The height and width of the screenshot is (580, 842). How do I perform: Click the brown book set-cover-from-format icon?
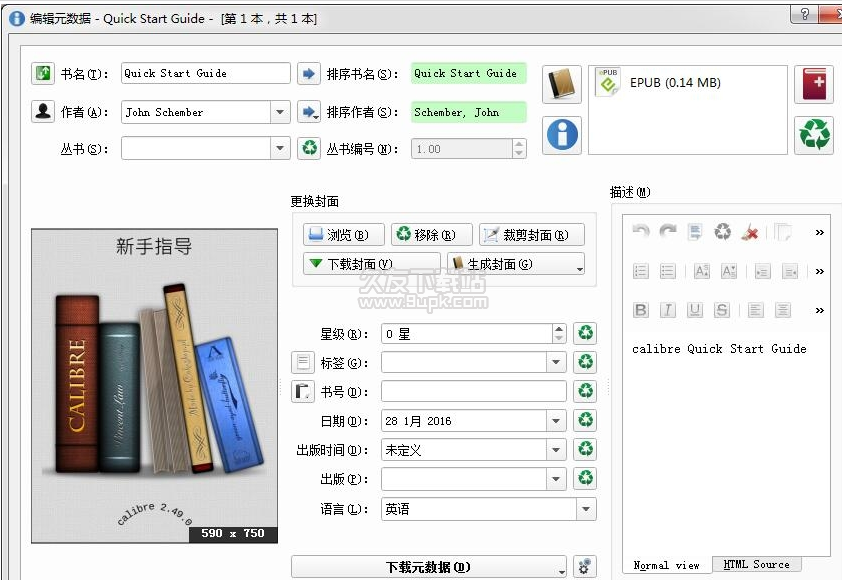click(x=562, y=84)
